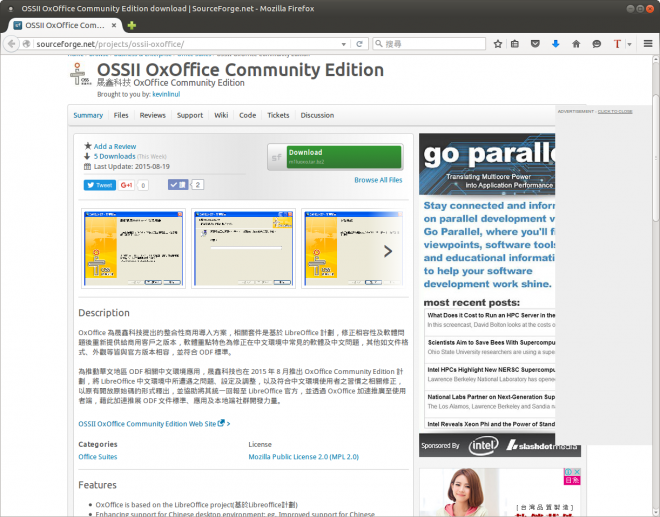
Task: Click the Facebook like checkmark button
Action: [x=178, y=184]
